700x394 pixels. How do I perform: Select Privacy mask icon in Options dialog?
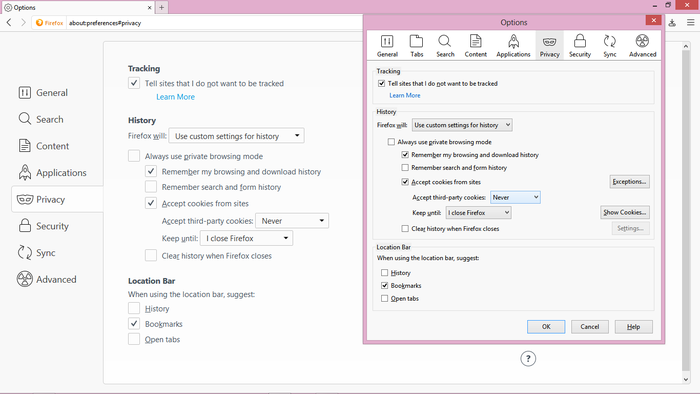[549, 46]
